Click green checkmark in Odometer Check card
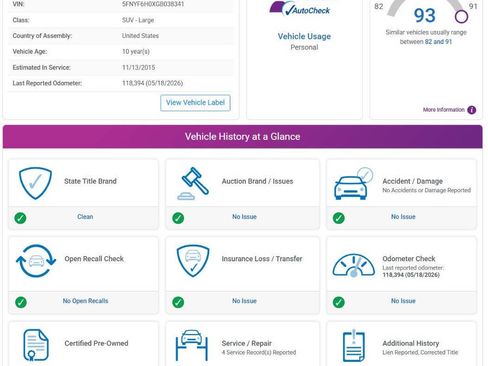488x366 pixels. tap(339, 302)
